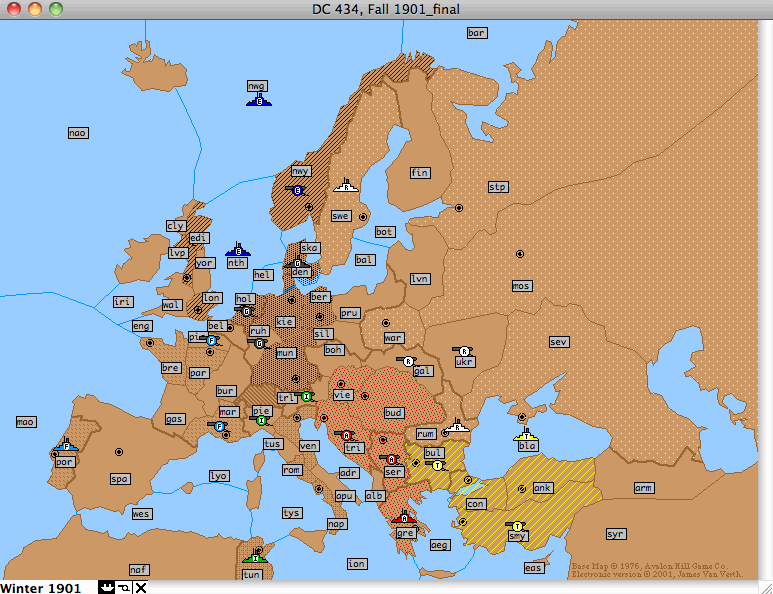Select the Turkish army in Smyrna

(516, 526)
